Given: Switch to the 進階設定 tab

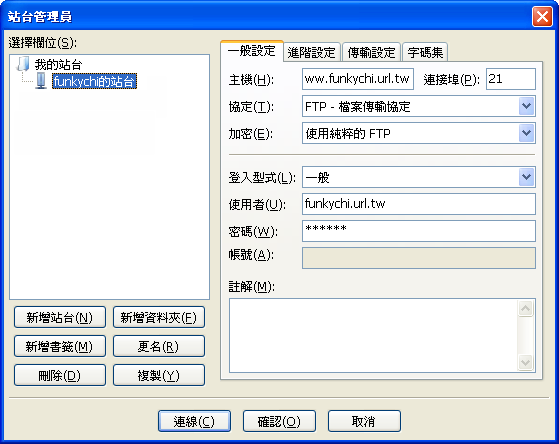Looking at the screenshot, I should pyautogui.click(x=312, y=52).
